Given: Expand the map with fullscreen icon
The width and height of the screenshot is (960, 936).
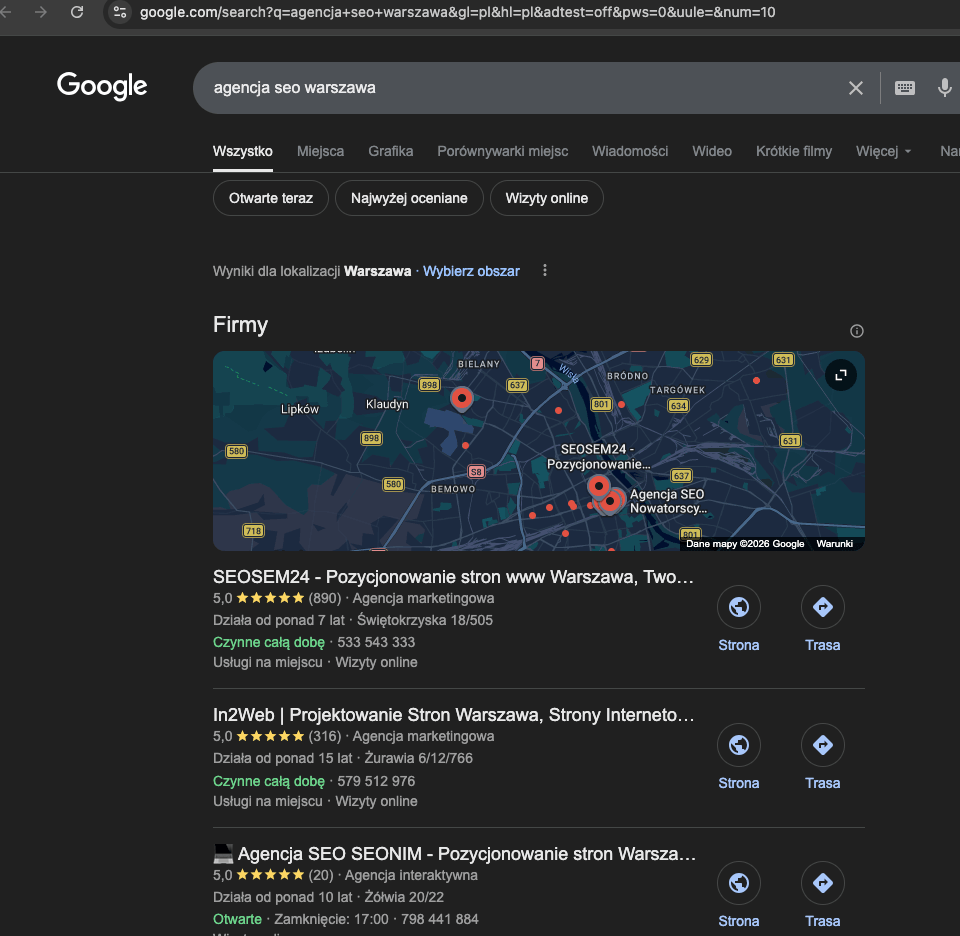Looking at the screenshot, I should pyautogui.click(x=841, y=375).
